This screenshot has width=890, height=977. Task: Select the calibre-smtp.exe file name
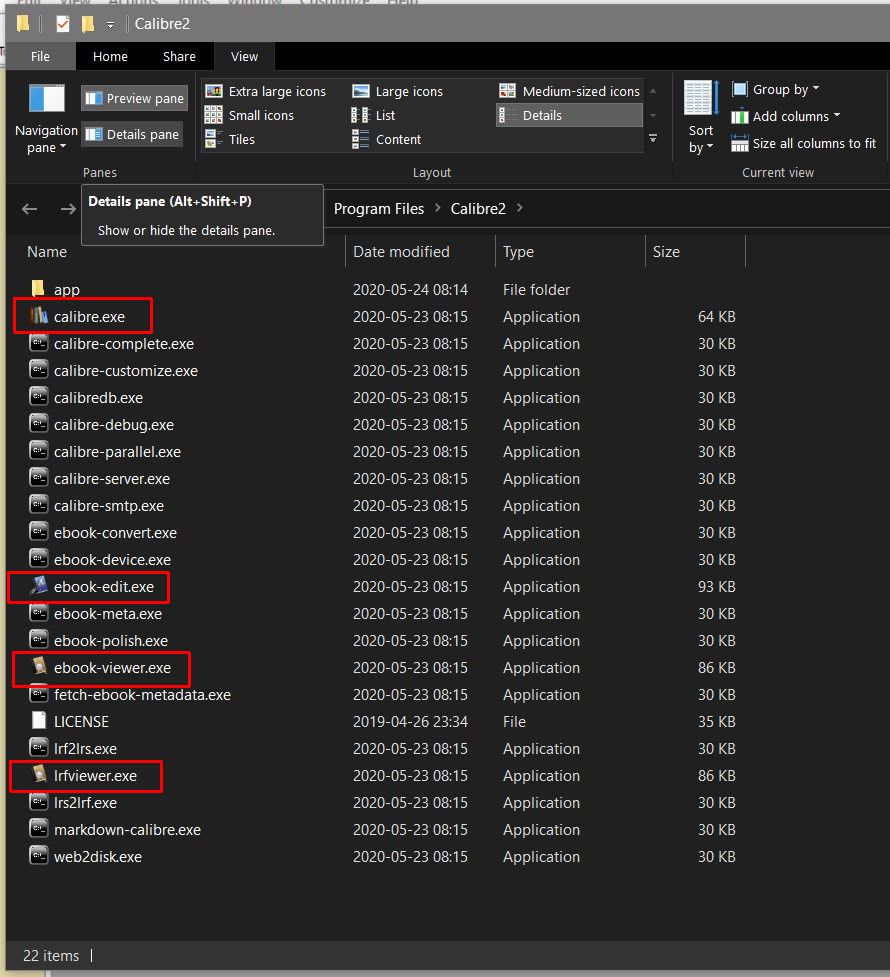[109, 505]
